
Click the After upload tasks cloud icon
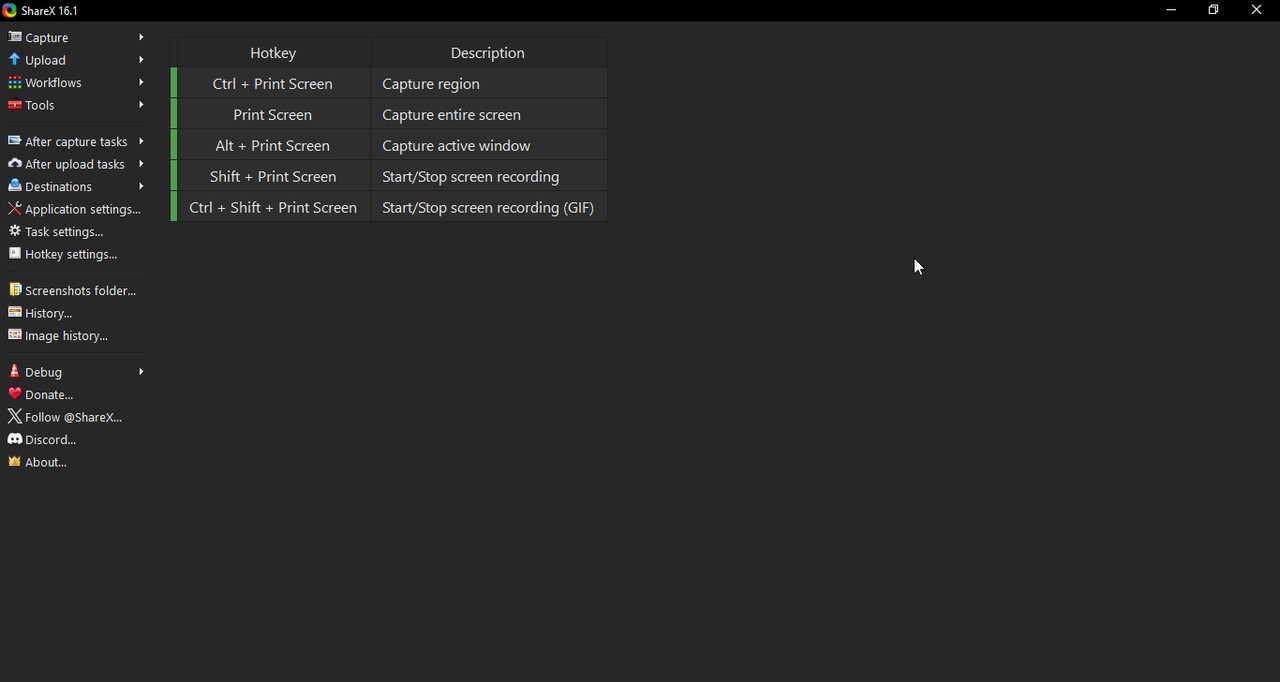(x=15, y=164)
